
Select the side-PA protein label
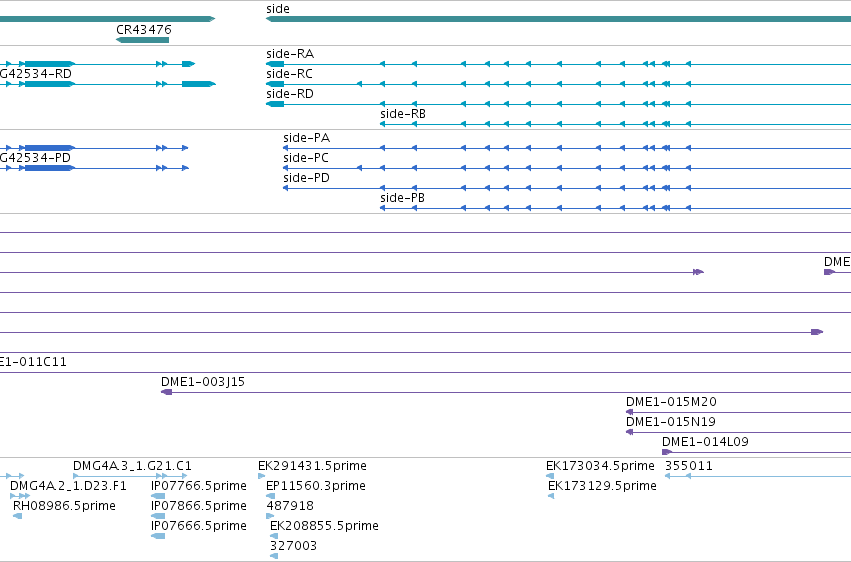307,138
